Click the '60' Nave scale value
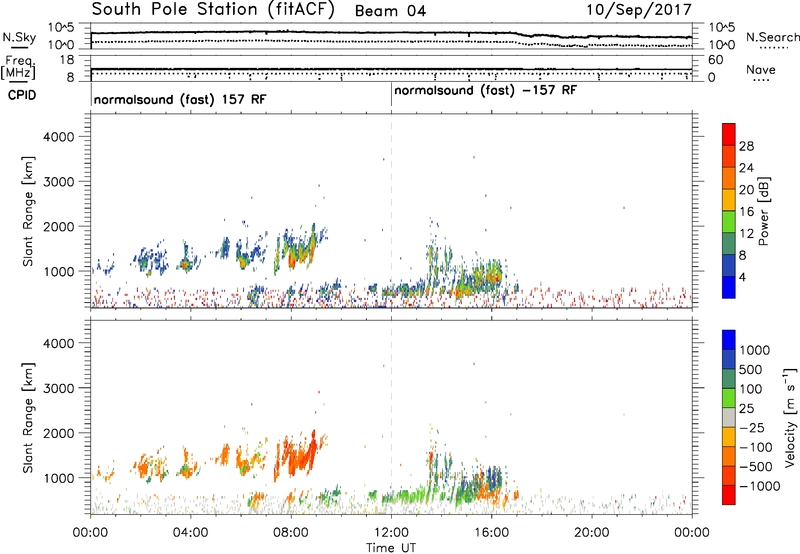The width and height of the screenshot is (800, 554). 716,60
